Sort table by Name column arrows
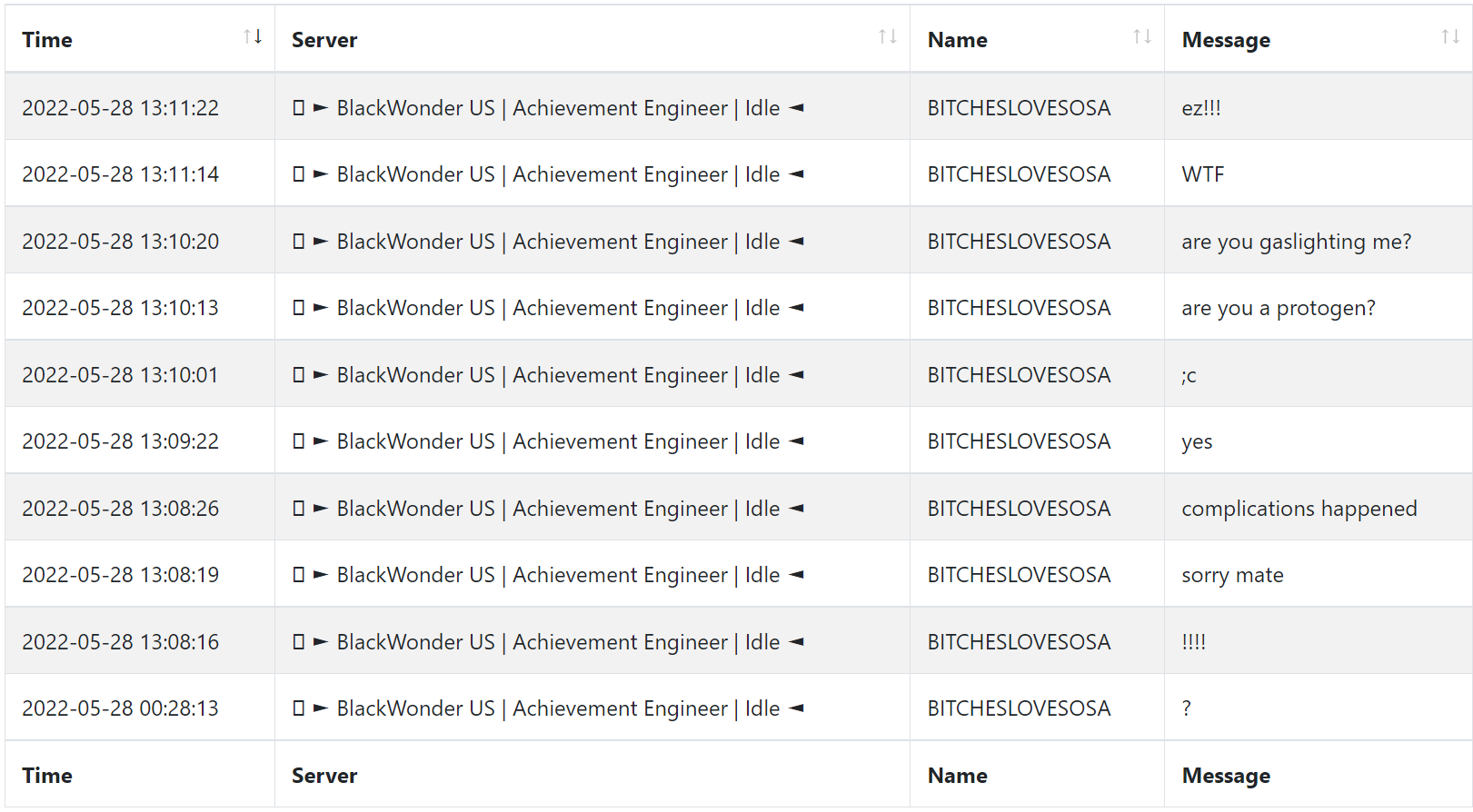This screenshot has height=812, width=1473. tap(1142, 37)
